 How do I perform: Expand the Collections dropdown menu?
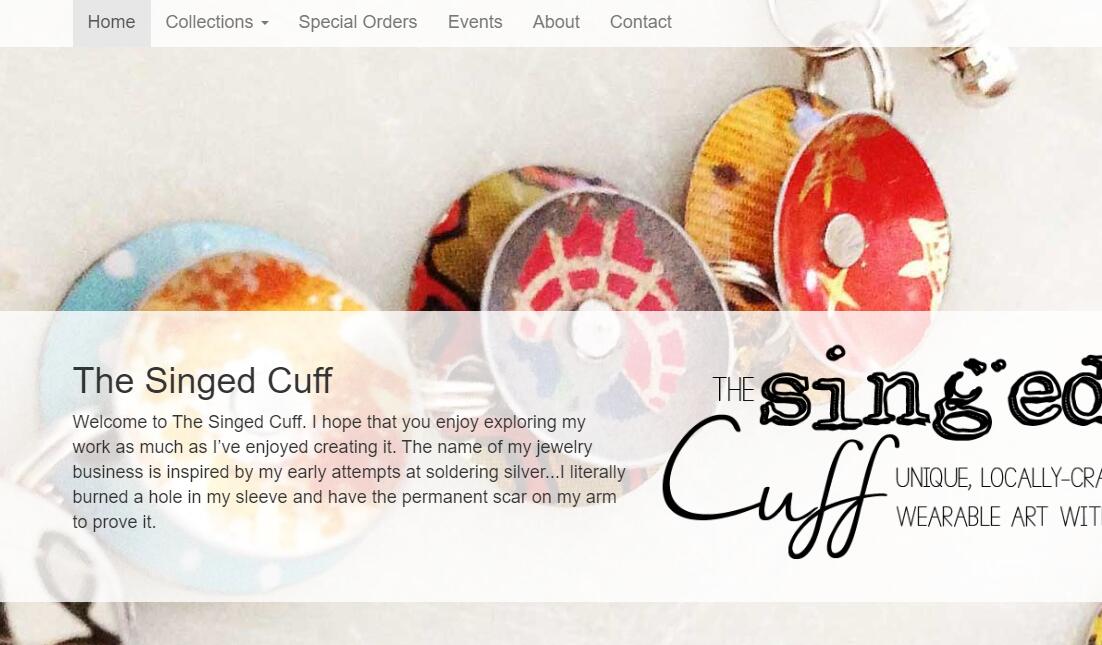pos(216,22)
